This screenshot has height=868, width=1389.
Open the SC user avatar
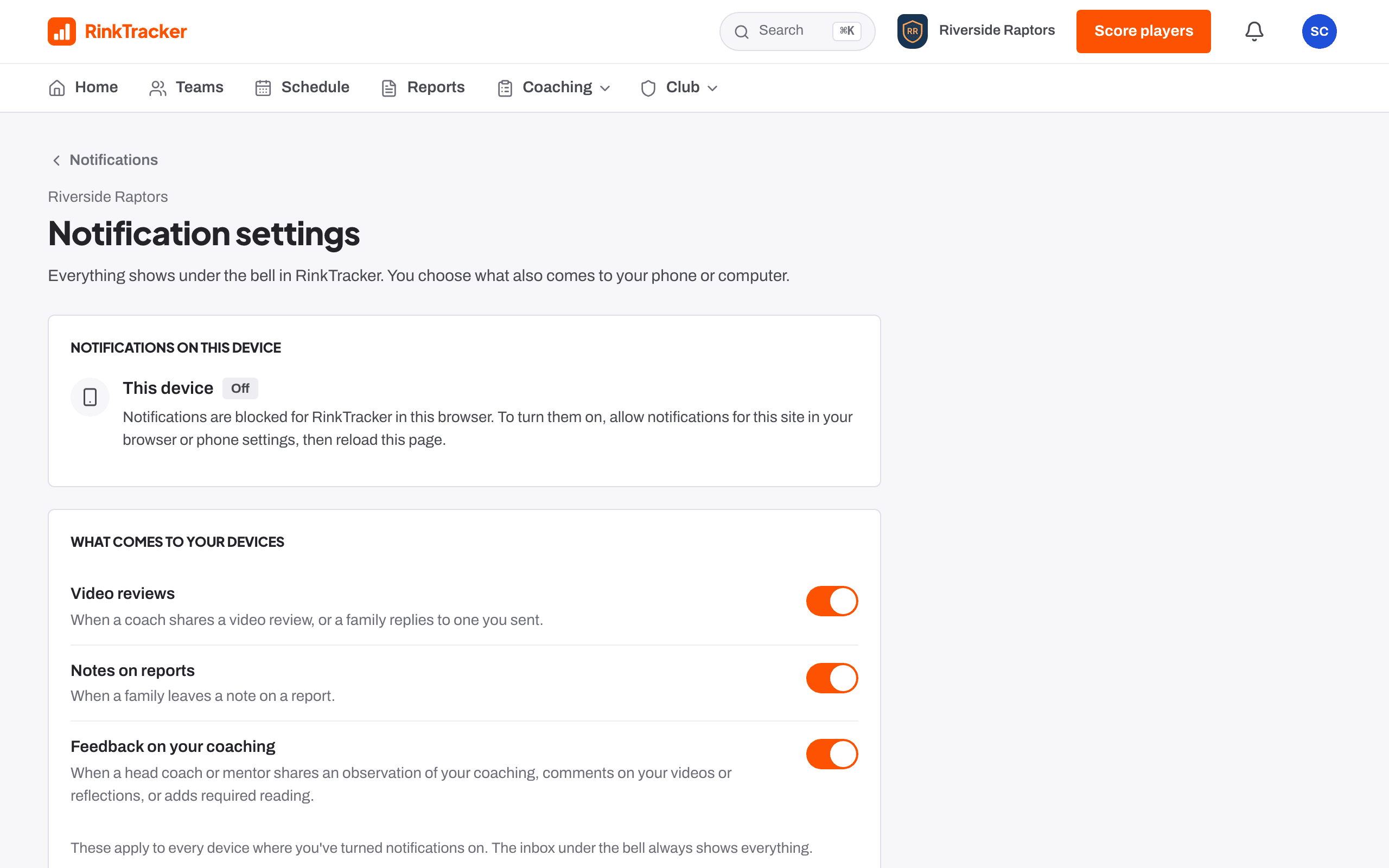pyautogui.click(x=1319, y=31)
